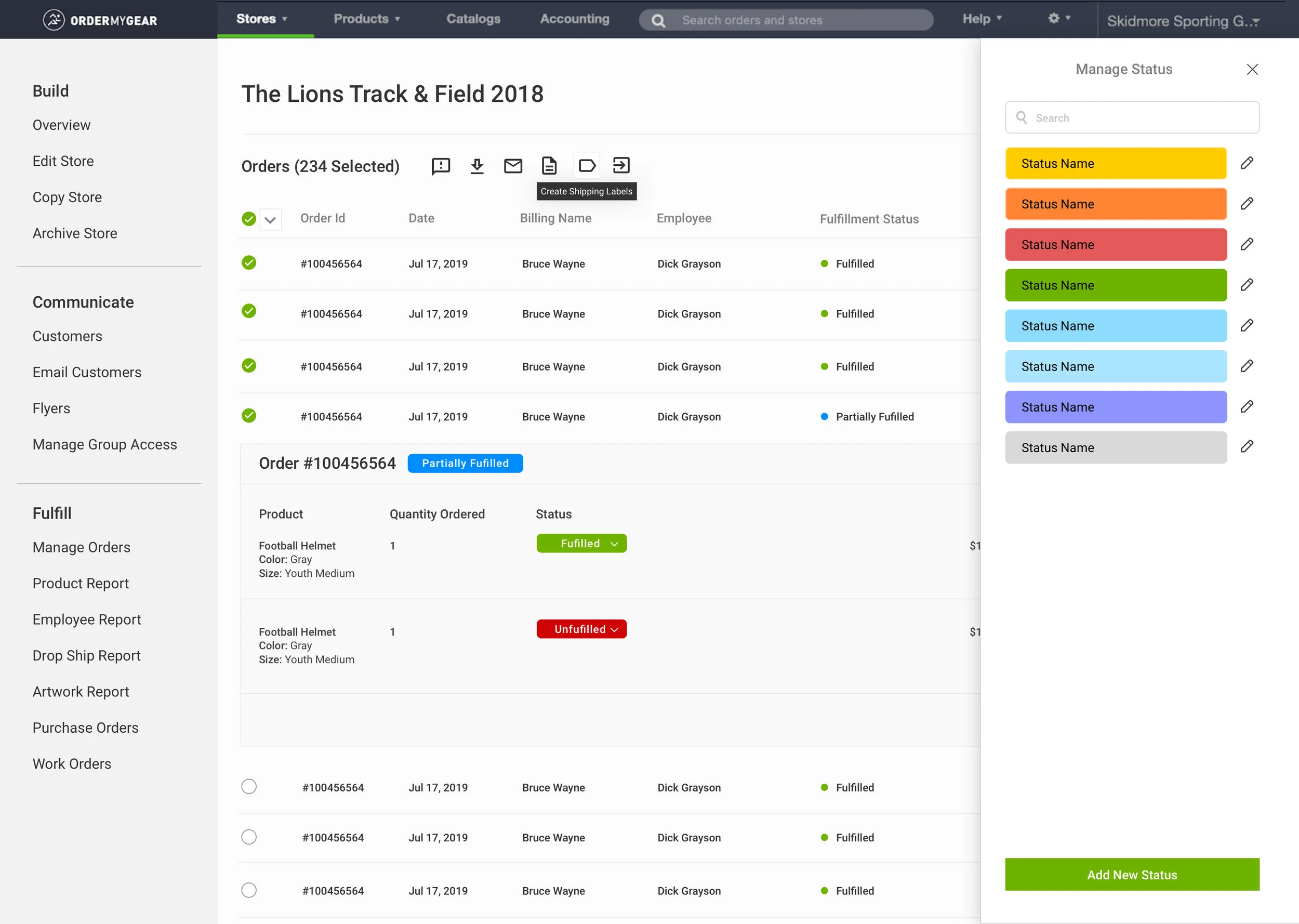The width and height of the screenshot is (1299, 924).
Task: Edit the yellow status with pencil icon
Action: coord(1246,163)
